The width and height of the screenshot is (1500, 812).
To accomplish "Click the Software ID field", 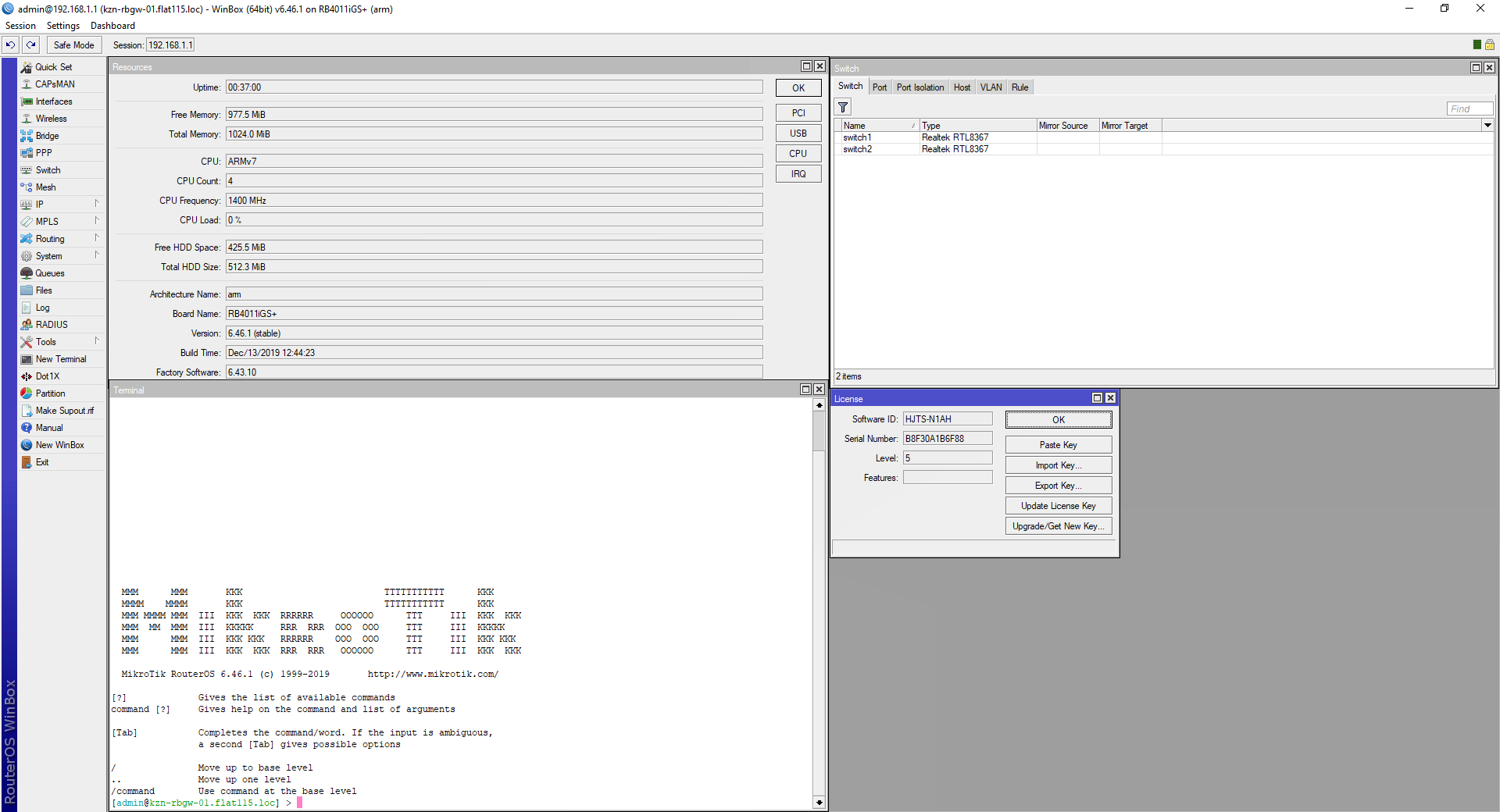I will coord(948,419).
